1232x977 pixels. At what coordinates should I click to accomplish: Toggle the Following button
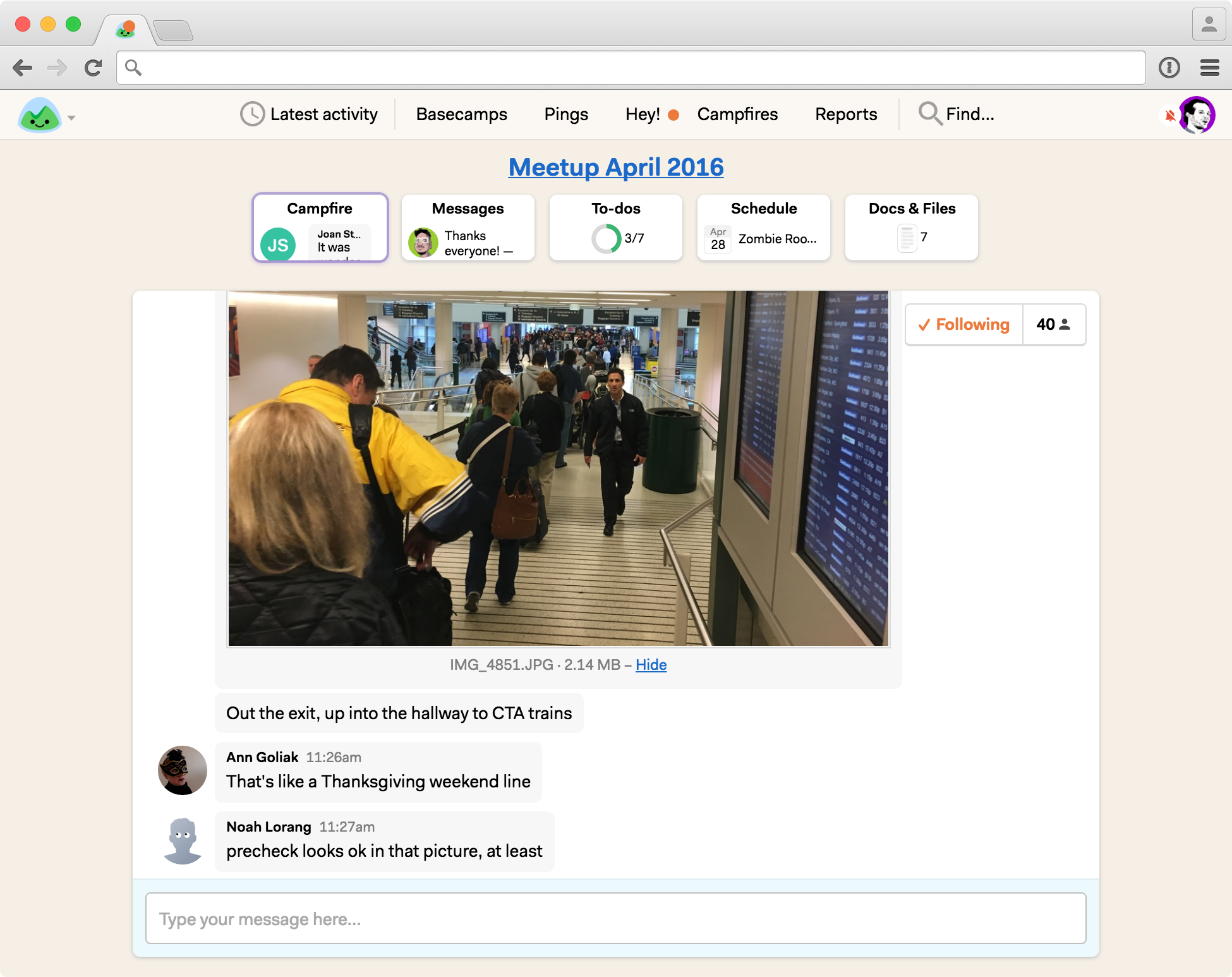coord(964,324)
